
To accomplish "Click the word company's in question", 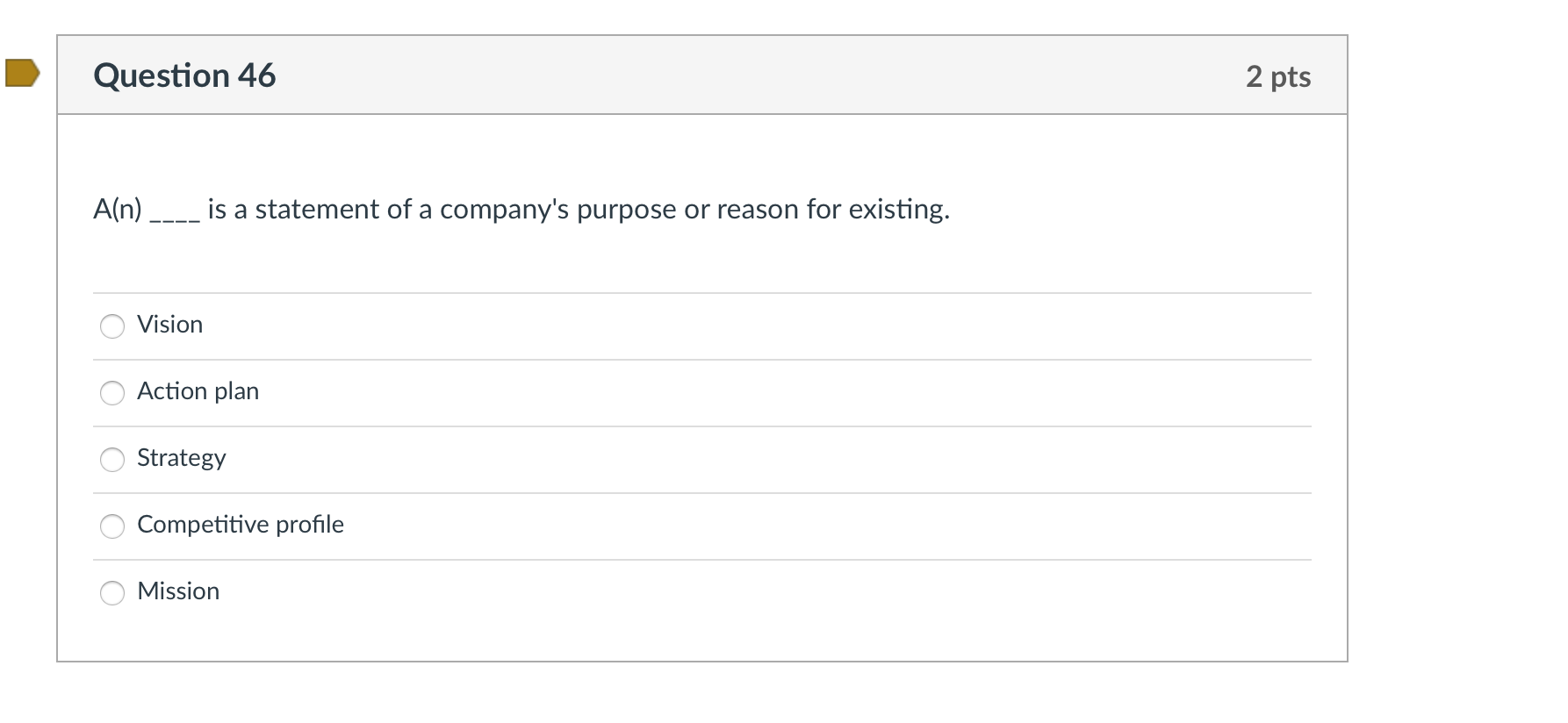I will click(x=504, y=210).
